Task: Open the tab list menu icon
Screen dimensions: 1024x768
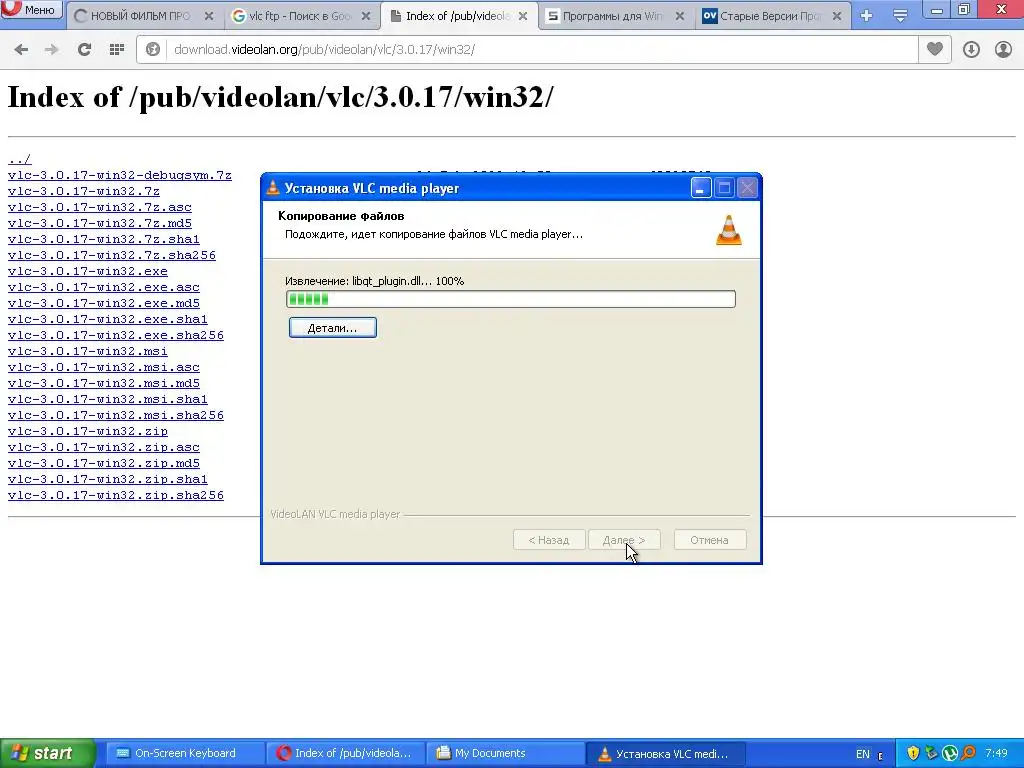Action: point(900,16)
